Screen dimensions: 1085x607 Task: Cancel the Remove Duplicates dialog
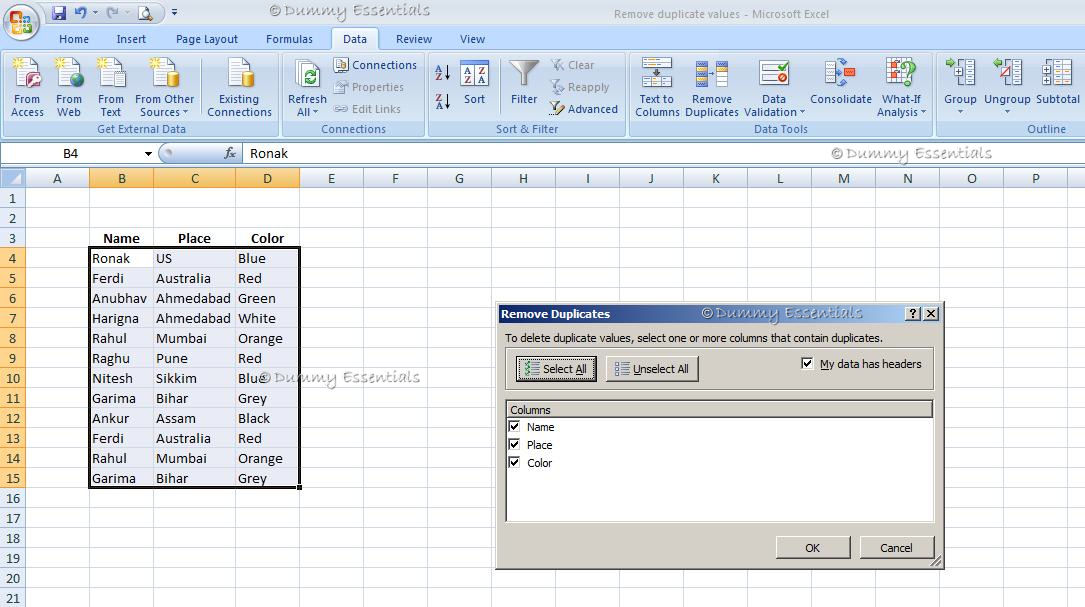click(897, 547)
